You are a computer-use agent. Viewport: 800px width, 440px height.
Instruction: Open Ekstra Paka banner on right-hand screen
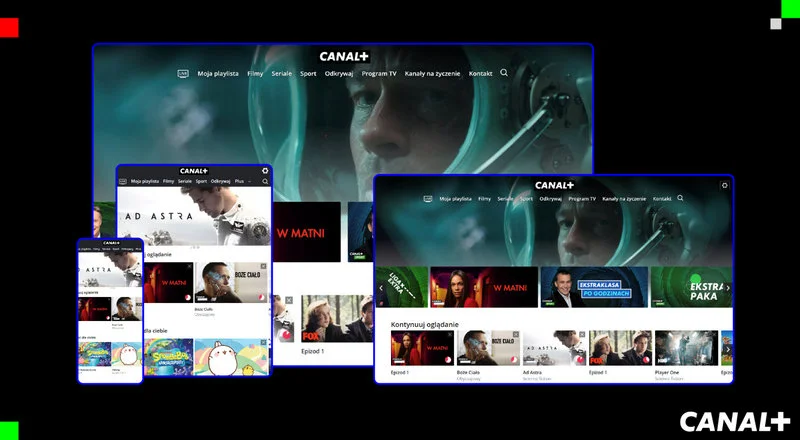click(x=691, y=287)
